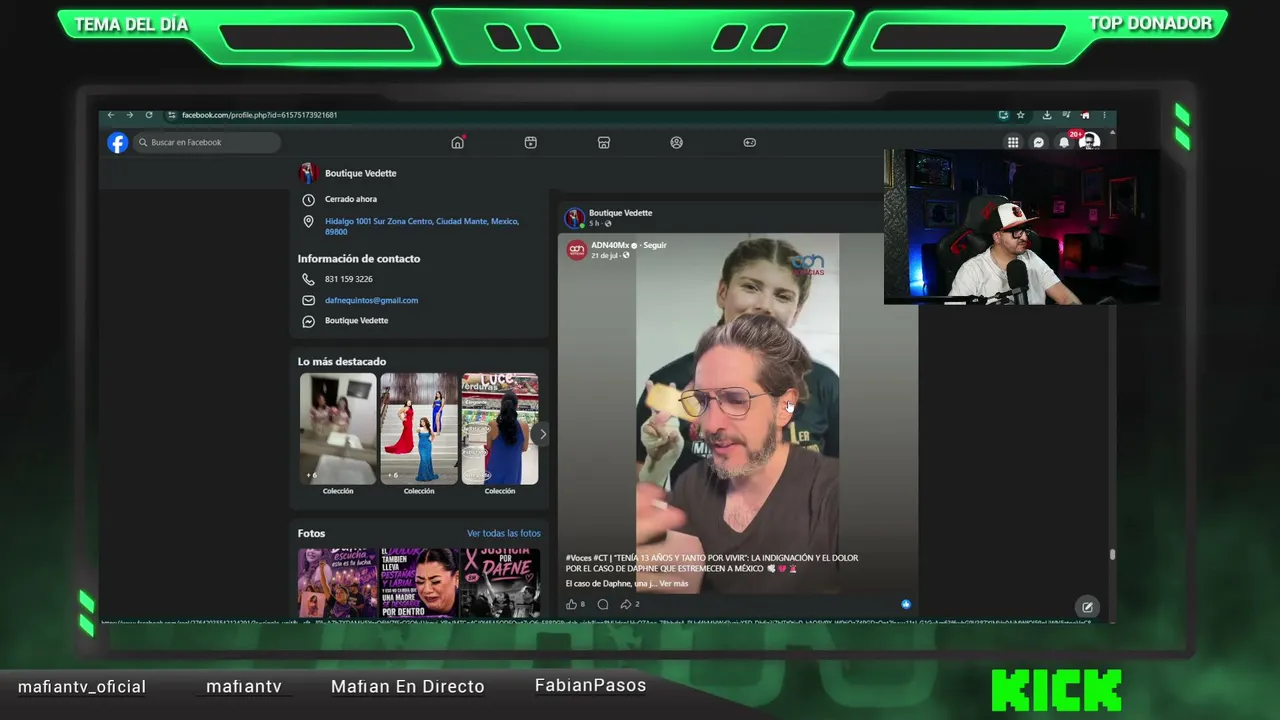The image size is (1280, 720).
Task: Advance highlights carousel with the right chevron
Action: [542, 434]
